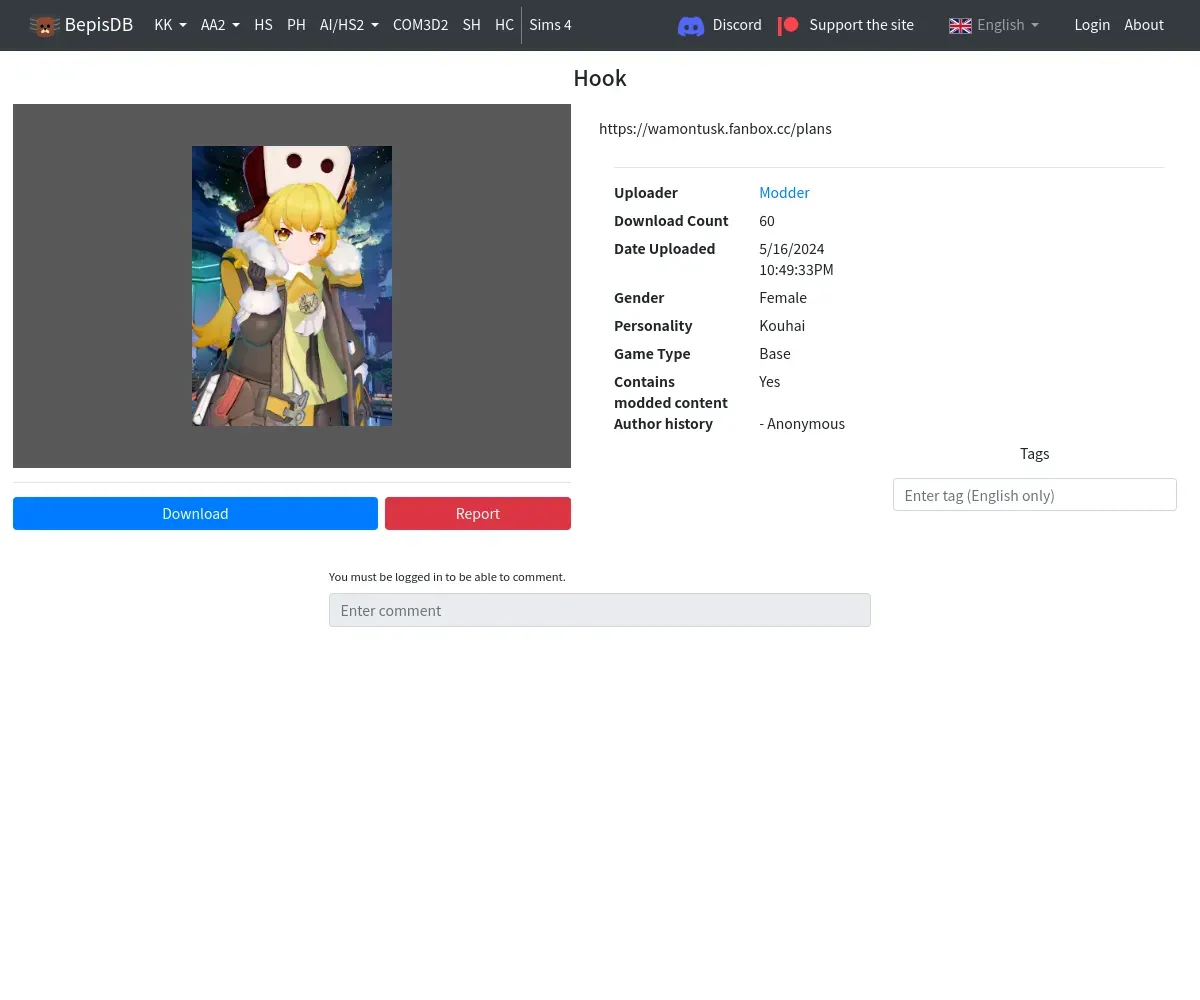Click the Uploader label

coord(646,193)
